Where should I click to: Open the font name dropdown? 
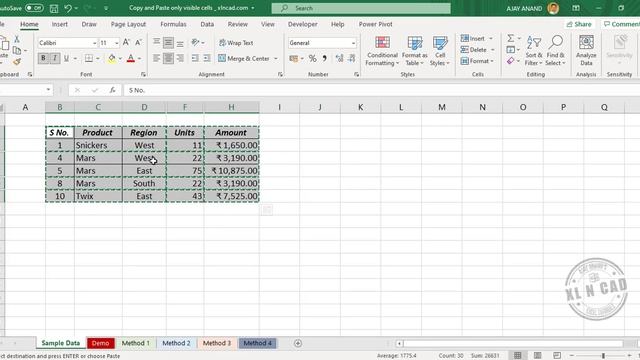[x=94, y=43]
